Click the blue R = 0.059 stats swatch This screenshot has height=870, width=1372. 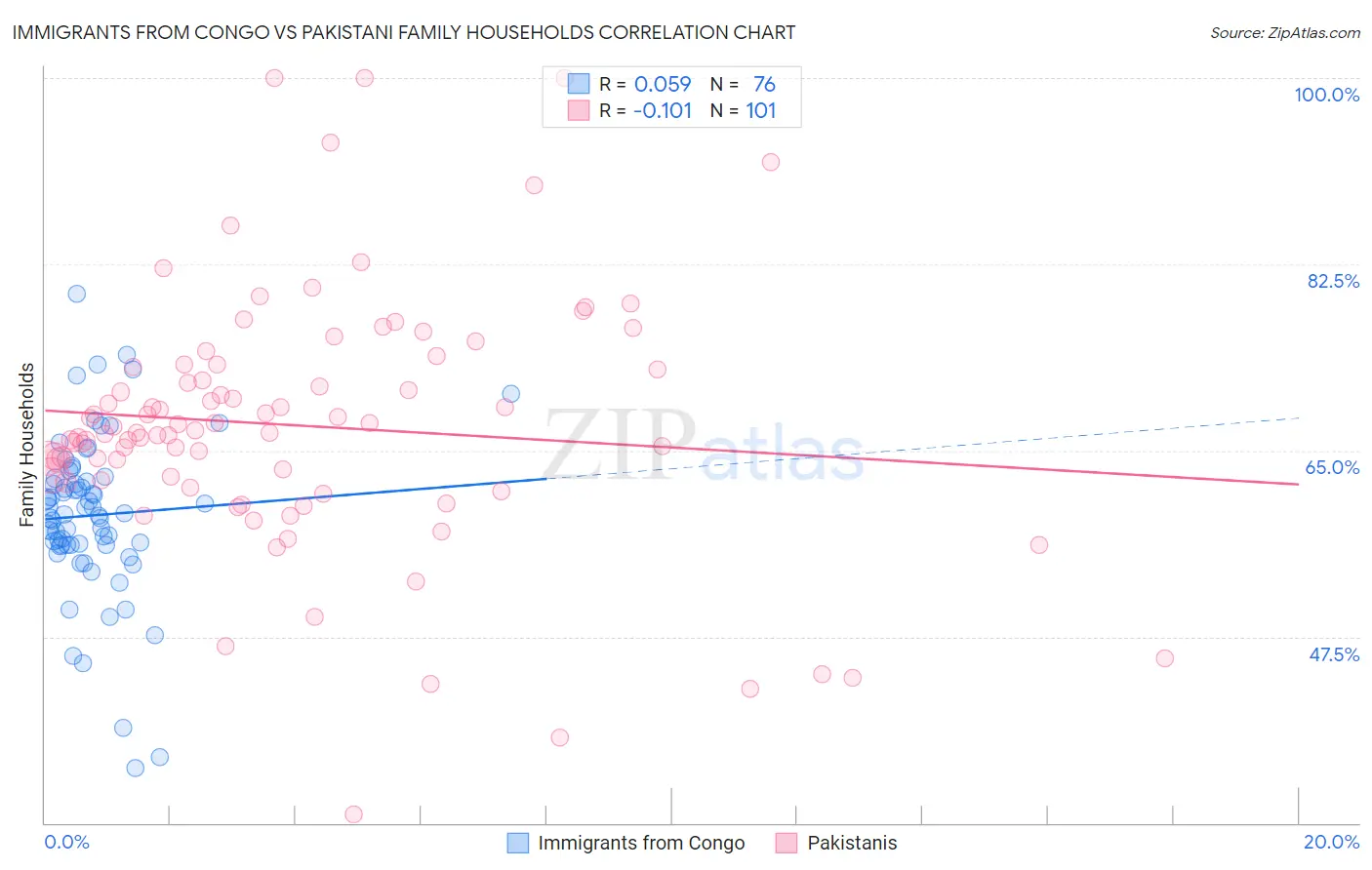(x=579, y=84)
